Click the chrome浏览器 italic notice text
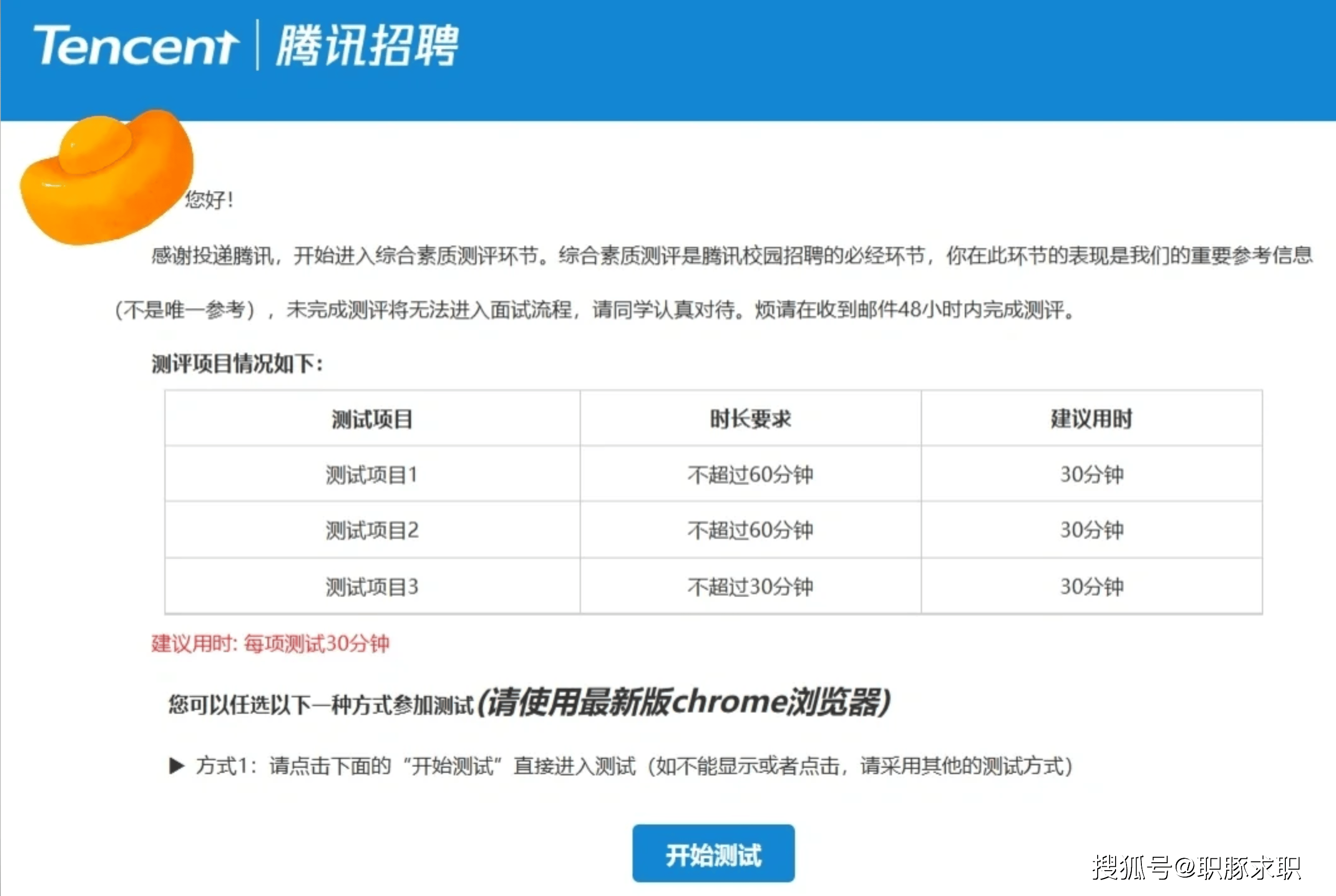 click(683, 703)
